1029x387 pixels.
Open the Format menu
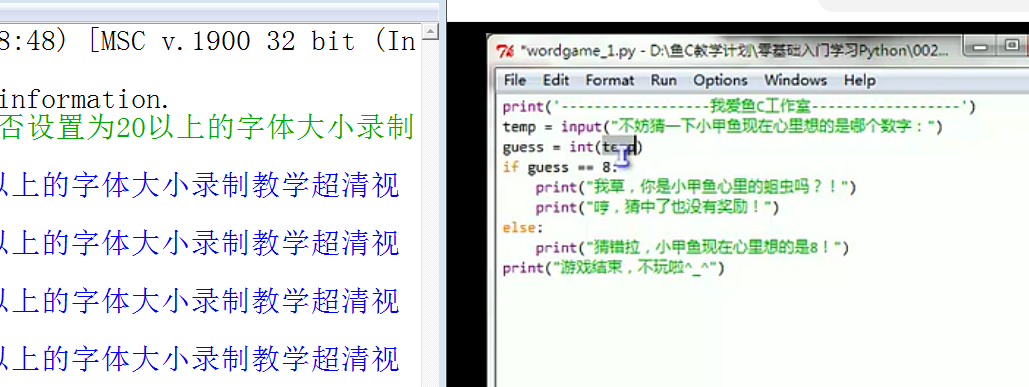tap(610, 80)
